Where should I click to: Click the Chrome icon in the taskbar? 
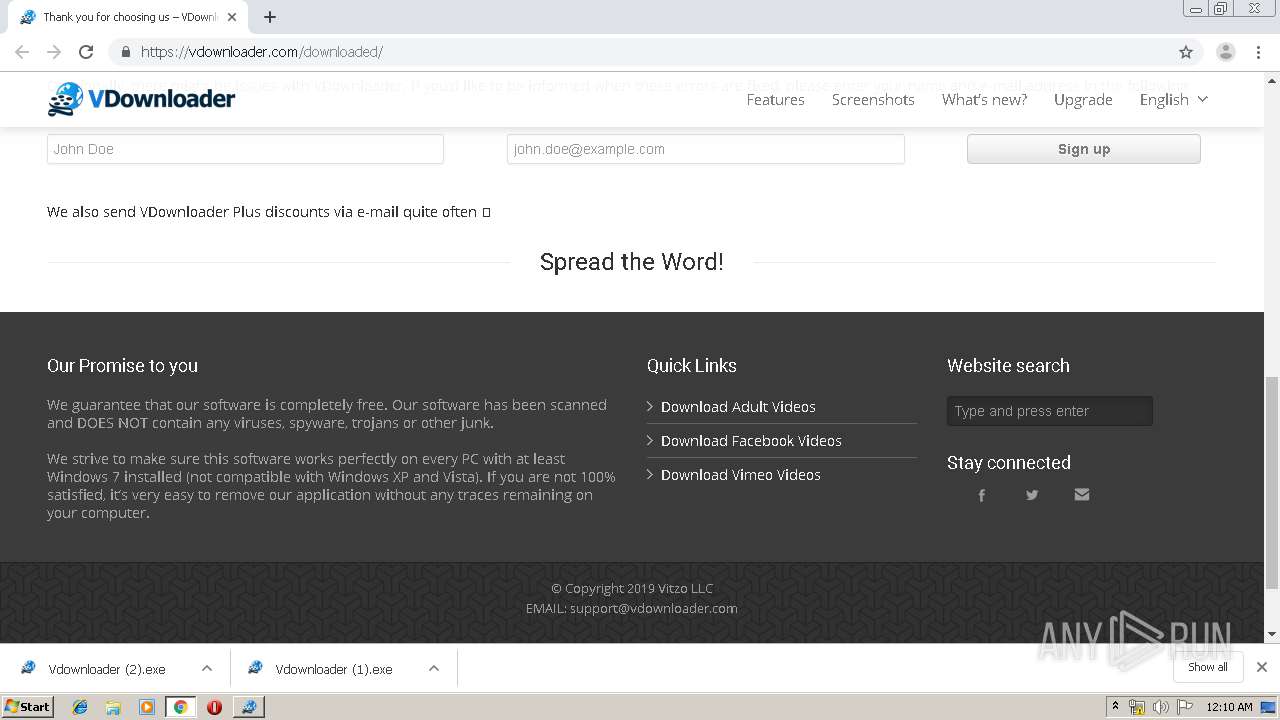click(x=180, y=707)
